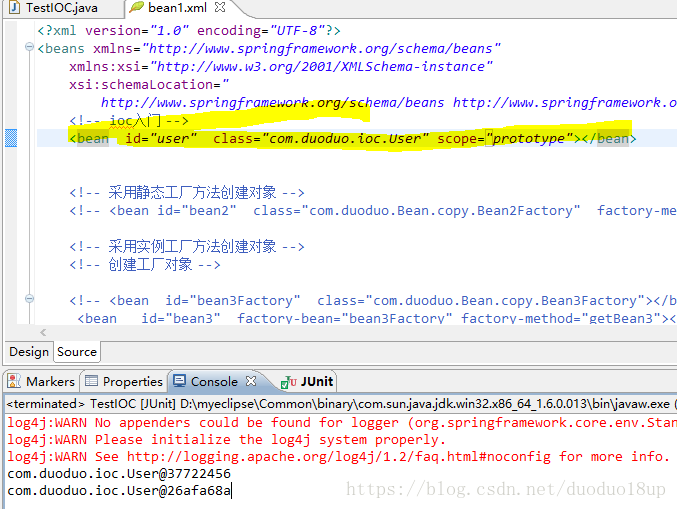Click the blue marker in the editor's left ruler
677x509 pixels.
click(x=11, y=138)
